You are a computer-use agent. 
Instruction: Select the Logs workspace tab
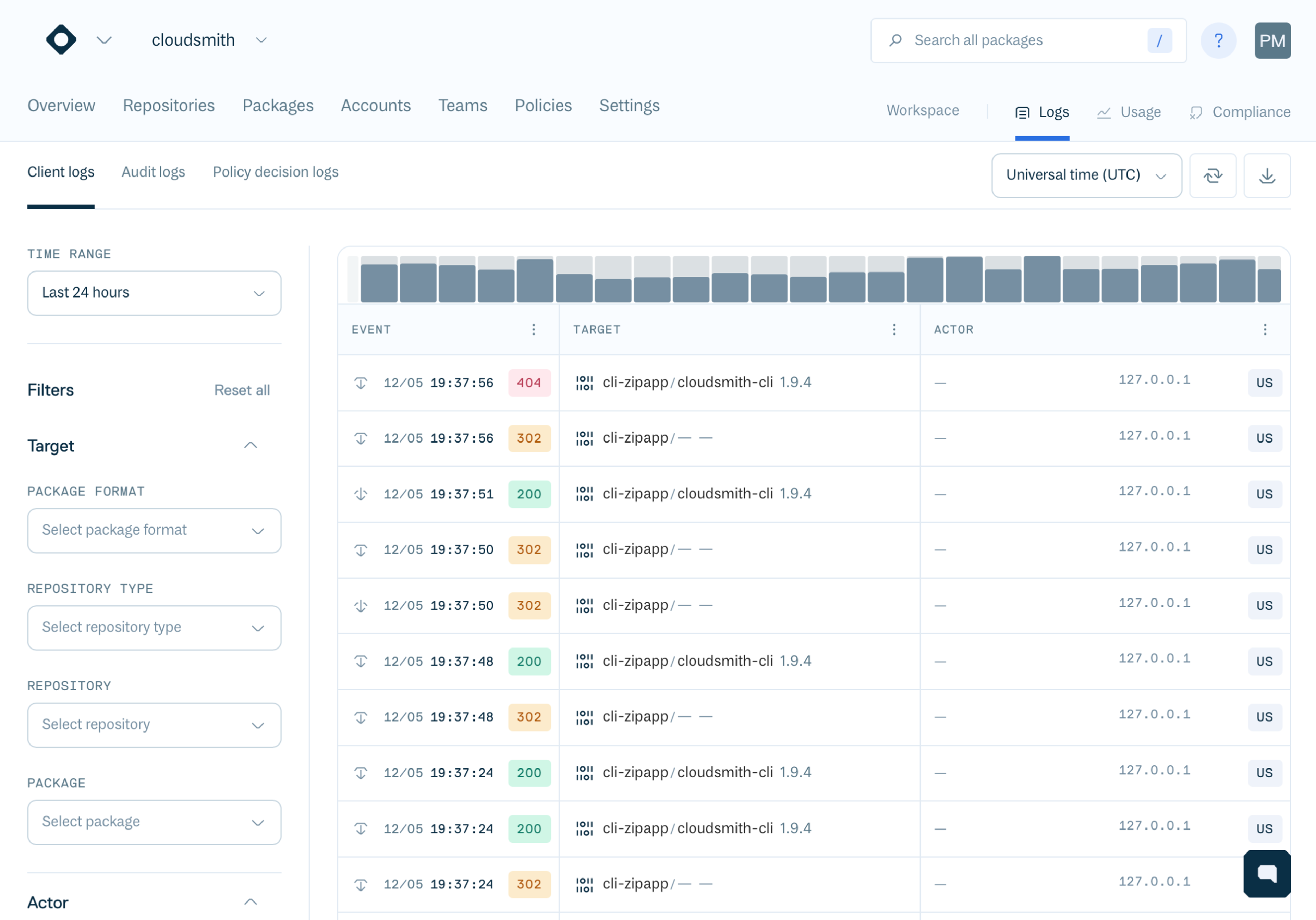click(1042, 112)
